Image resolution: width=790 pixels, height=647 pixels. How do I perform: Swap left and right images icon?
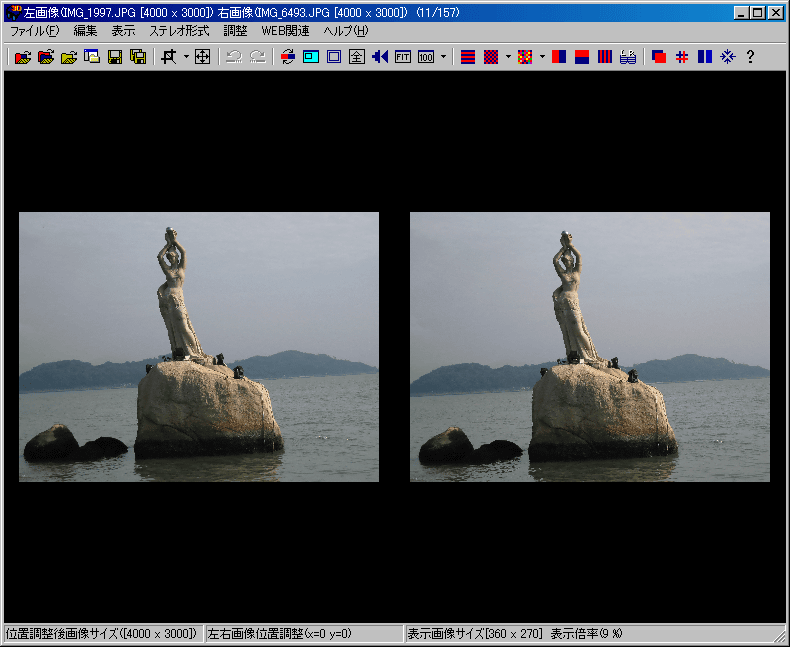[x=288, y=56]
